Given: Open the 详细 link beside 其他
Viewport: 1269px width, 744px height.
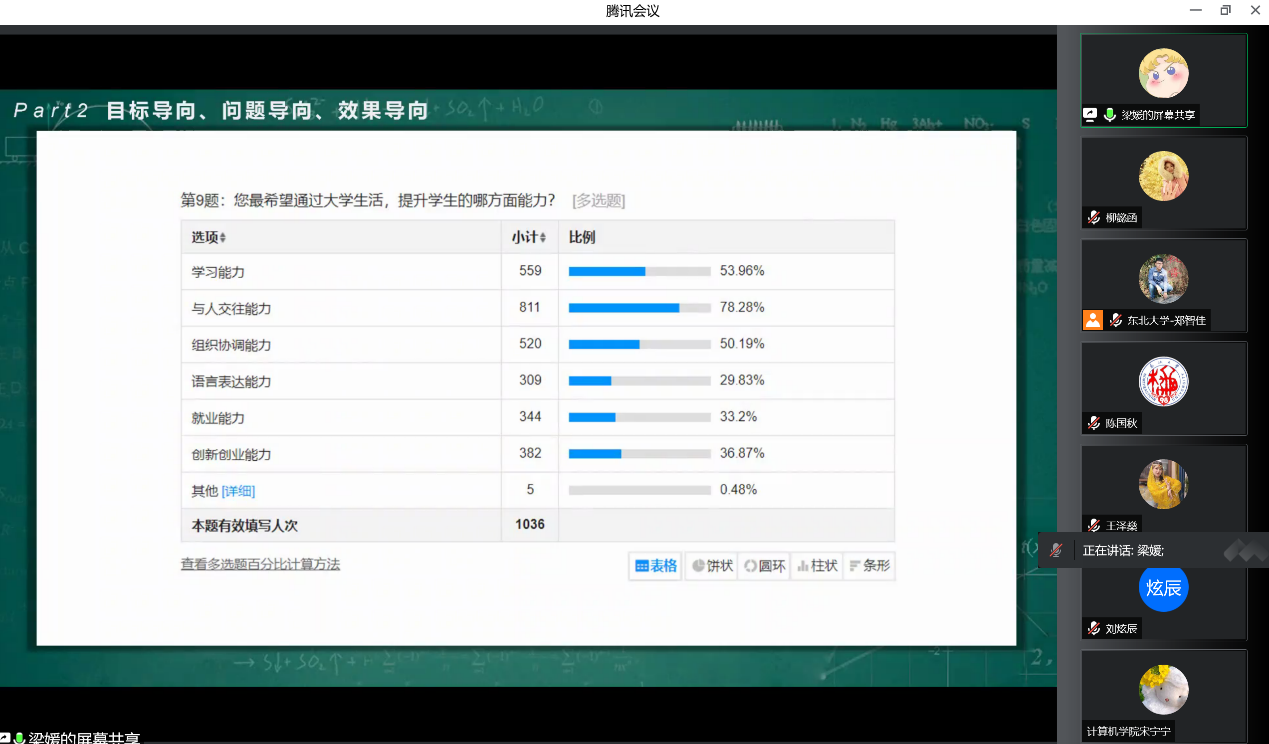Looking at the screenshot, I should pyautogui.click(x=238, y=491).
